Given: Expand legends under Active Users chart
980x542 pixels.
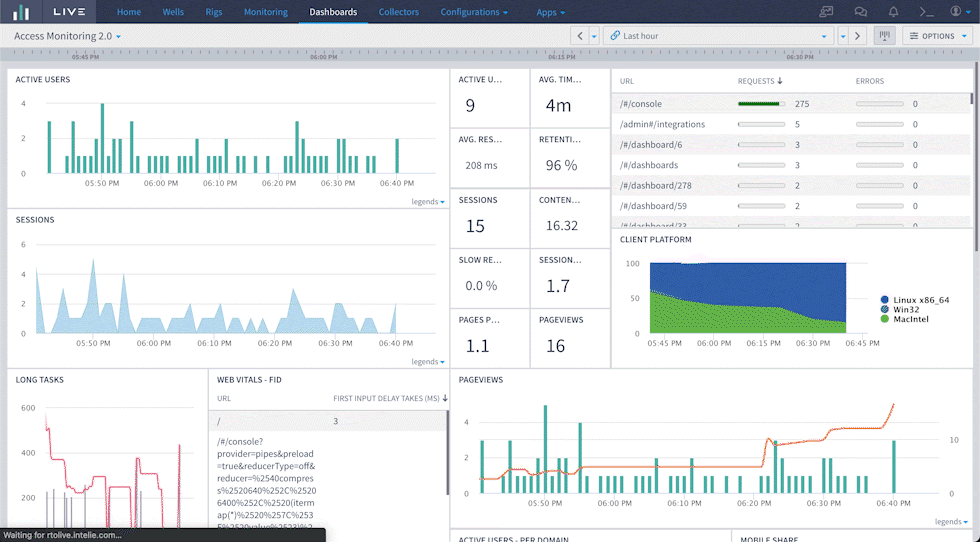Looking at the screenshot, I should coord(428,202).
